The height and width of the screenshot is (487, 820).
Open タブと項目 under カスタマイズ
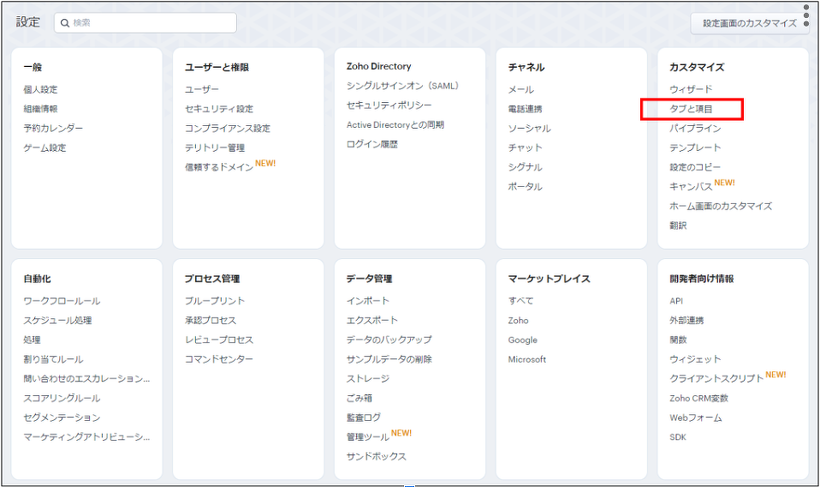(x=691, y=109)
